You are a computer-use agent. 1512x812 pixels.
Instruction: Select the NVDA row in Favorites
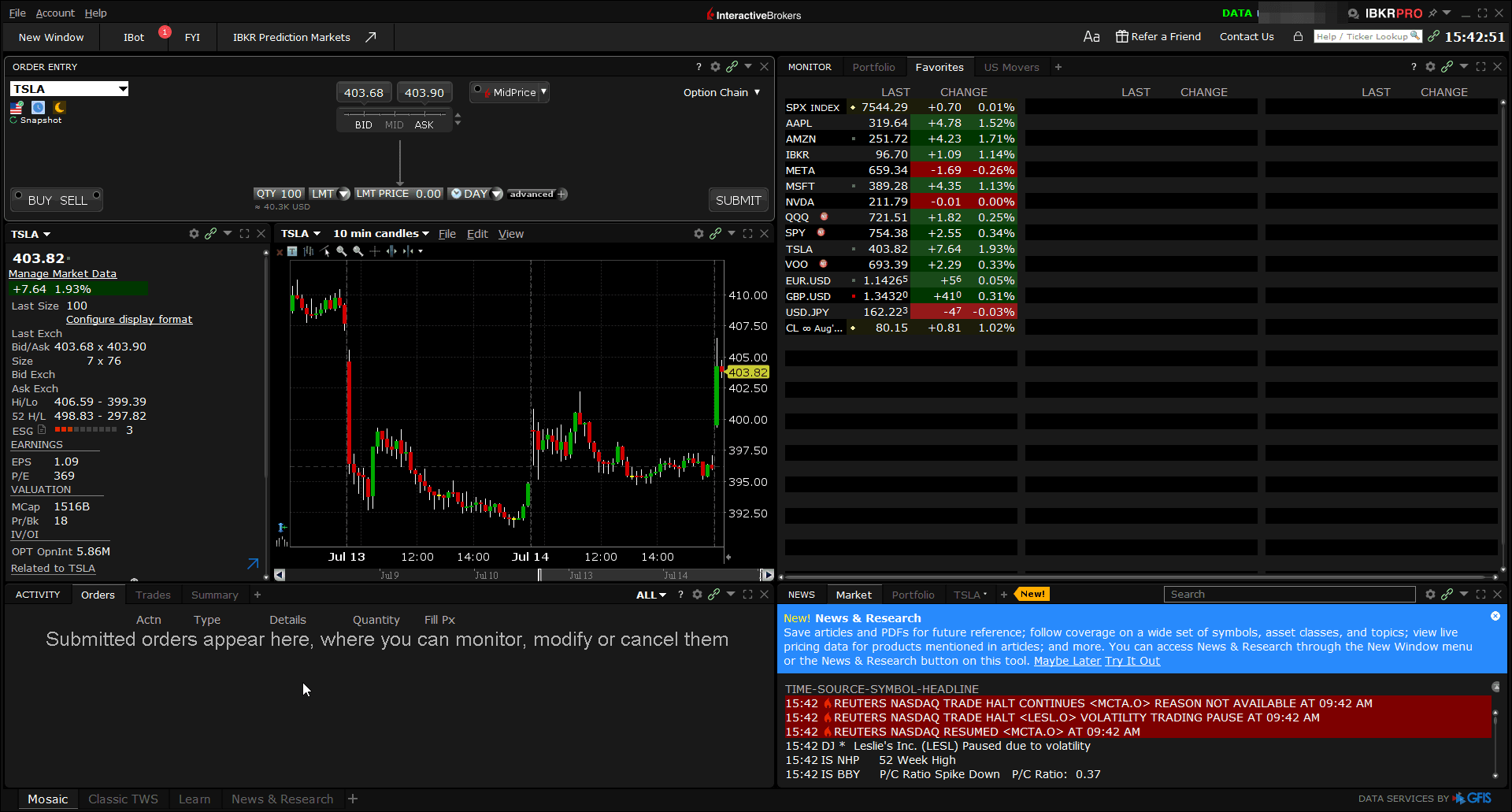point(900,202)
